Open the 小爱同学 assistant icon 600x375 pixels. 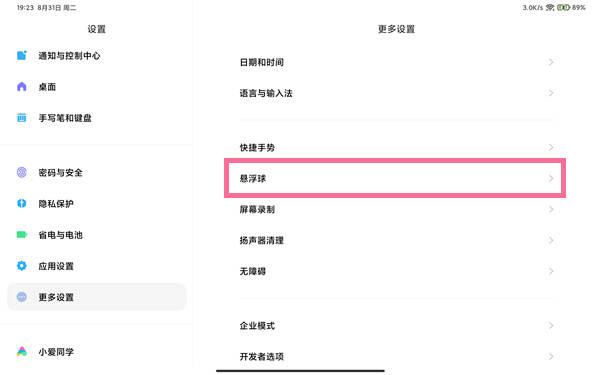pyautogui.click(x=22, y=351)
